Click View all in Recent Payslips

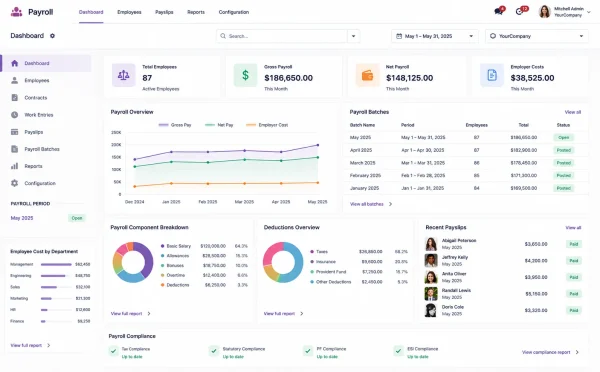click(x=573, y=227)
